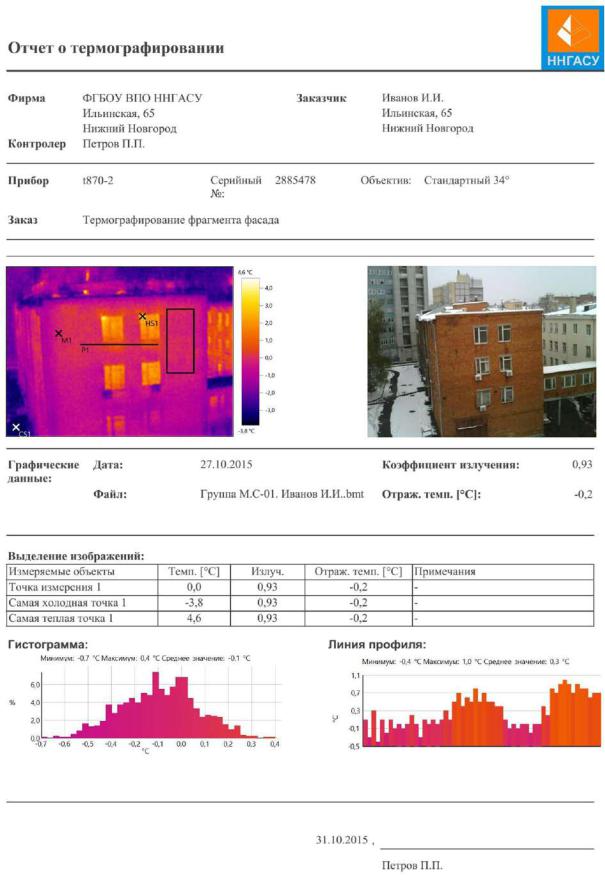Click the 'Гистограмма:' heading
The height and width of the screenshot is (884, 605).
click(48, 644)
